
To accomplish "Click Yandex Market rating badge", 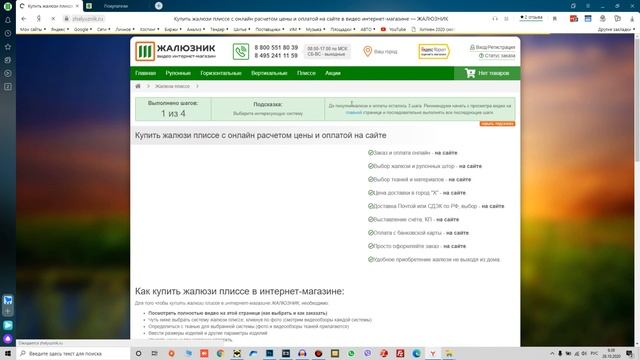I will point(433,51).
